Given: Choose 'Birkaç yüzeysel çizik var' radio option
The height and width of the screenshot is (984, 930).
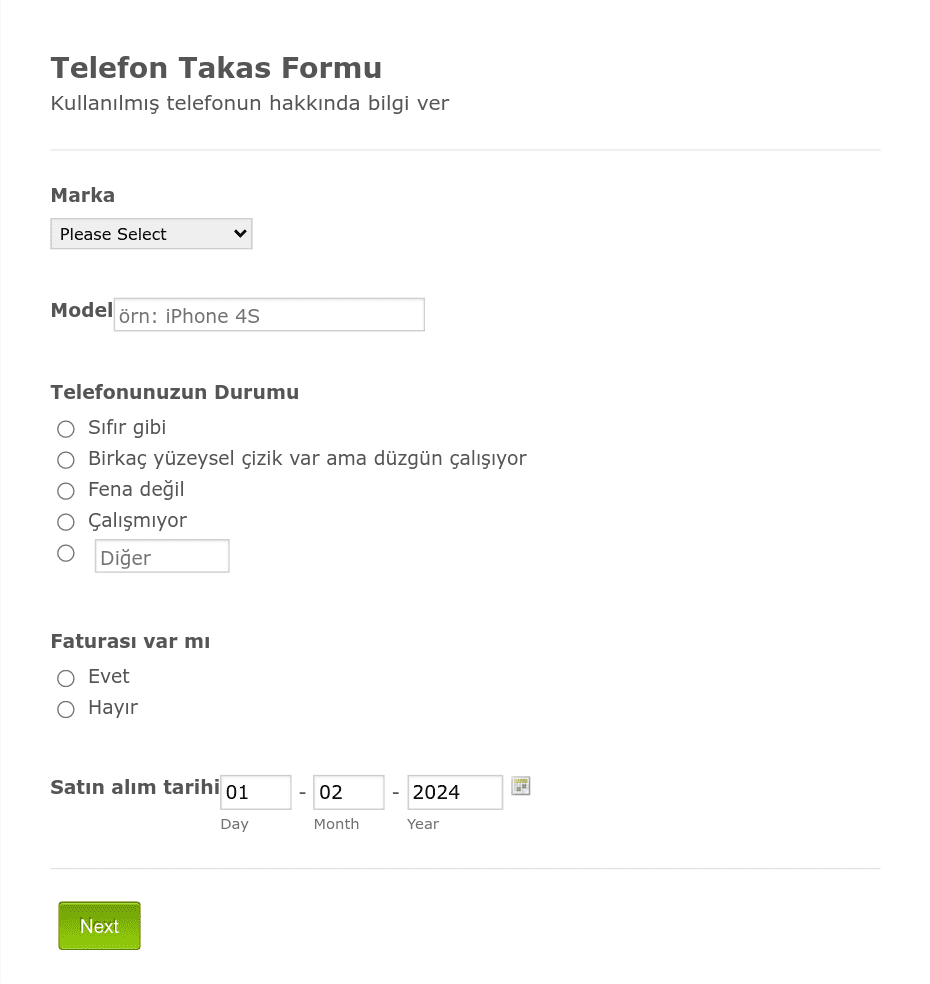Looking at the screenshot, I should 66,460.
